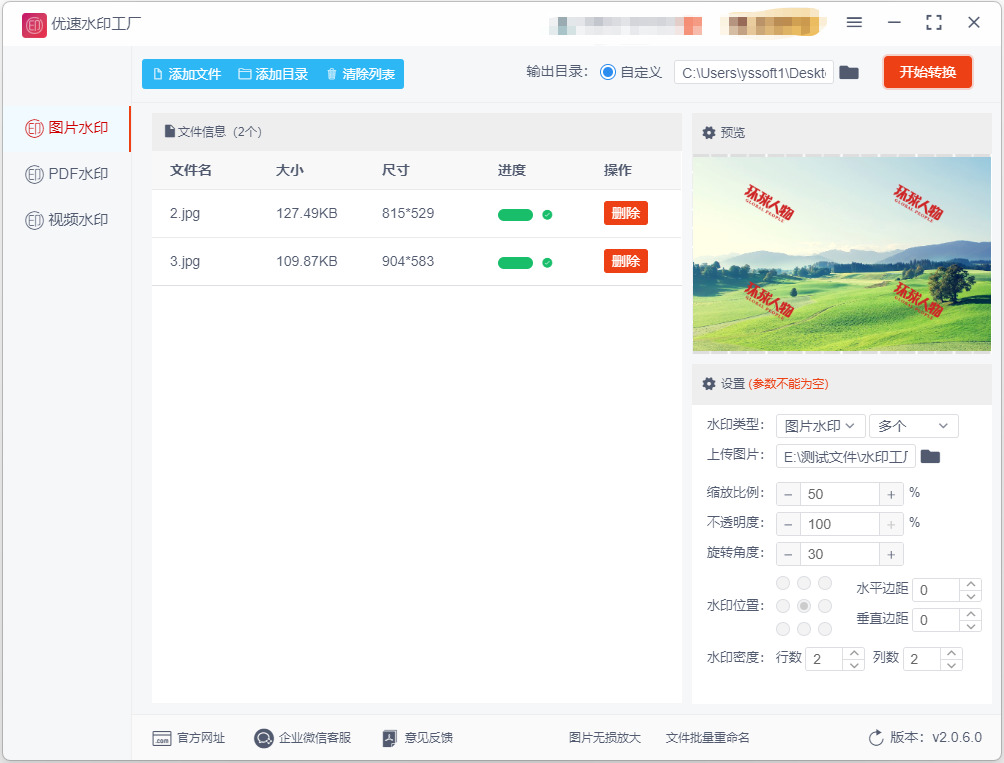Viewport: 1004px width, 763px height.
Task: Expand the 多个 quantity dropdown
Action: pyautogui.click(x=914, y=426)
